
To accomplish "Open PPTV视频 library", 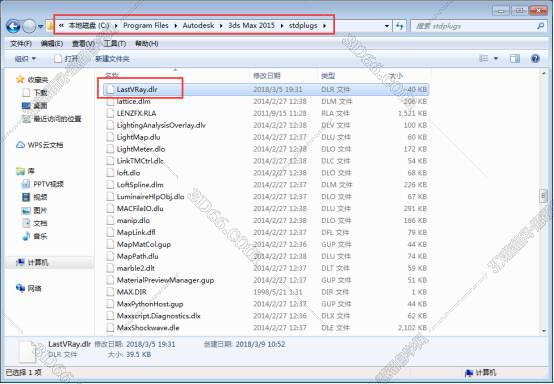I will (48, 184).
